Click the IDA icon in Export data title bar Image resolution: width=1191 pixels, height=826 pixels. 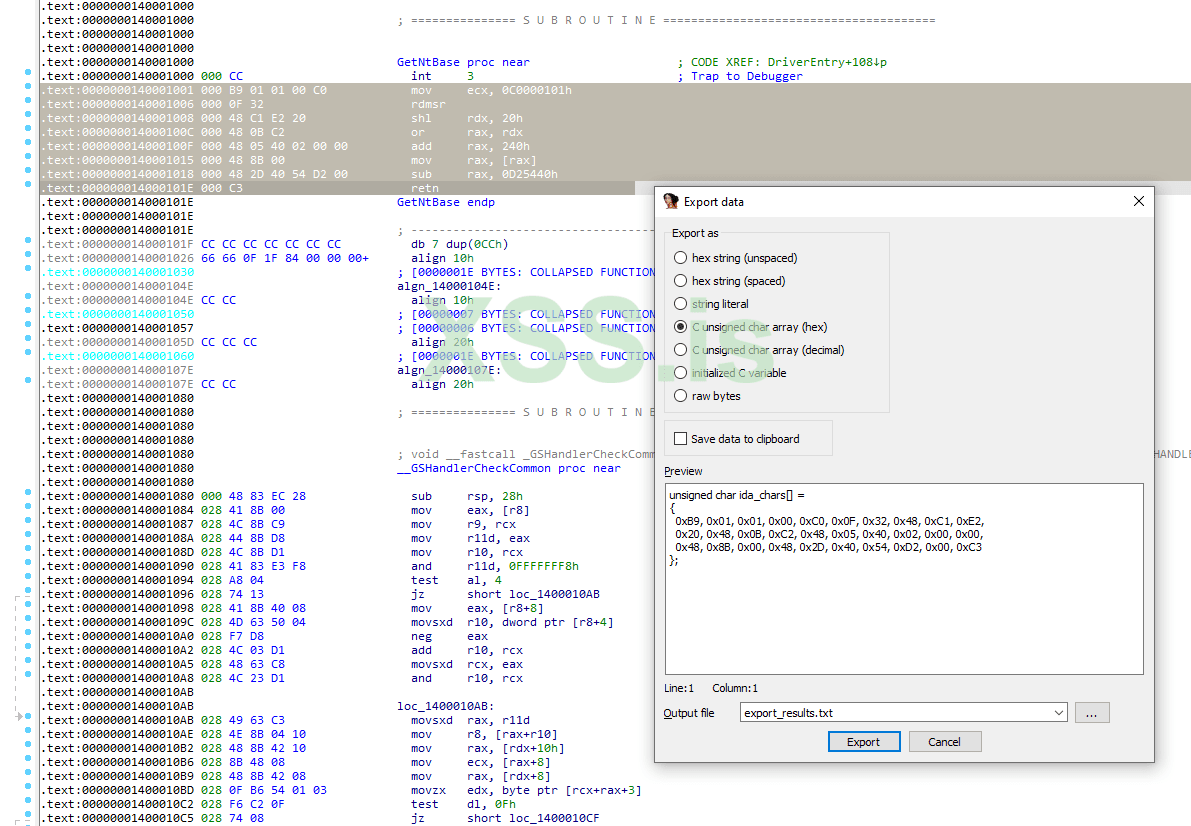tap(671, 201)
